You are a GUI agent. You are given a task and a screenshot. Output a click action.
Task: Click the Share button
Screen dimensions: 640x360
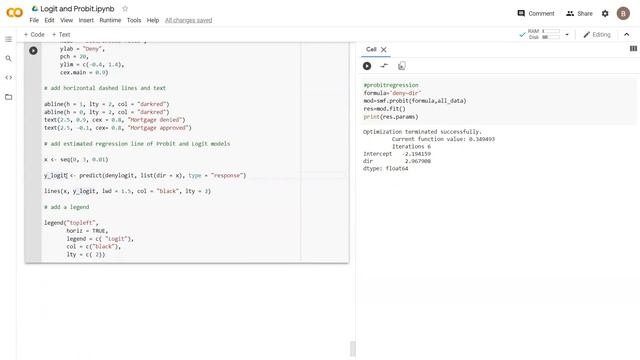click(x=579, y=13)
